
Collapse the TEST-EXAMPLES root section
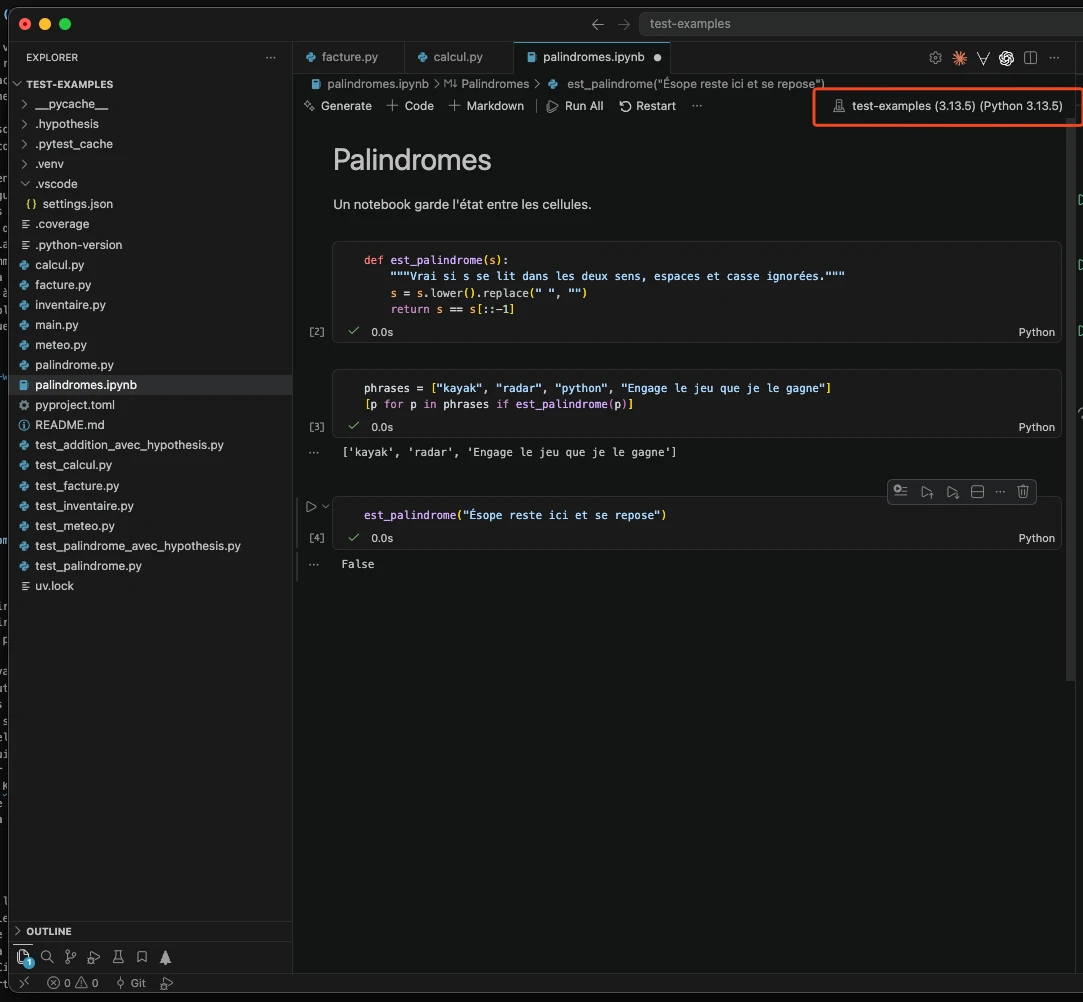point(69,84)
